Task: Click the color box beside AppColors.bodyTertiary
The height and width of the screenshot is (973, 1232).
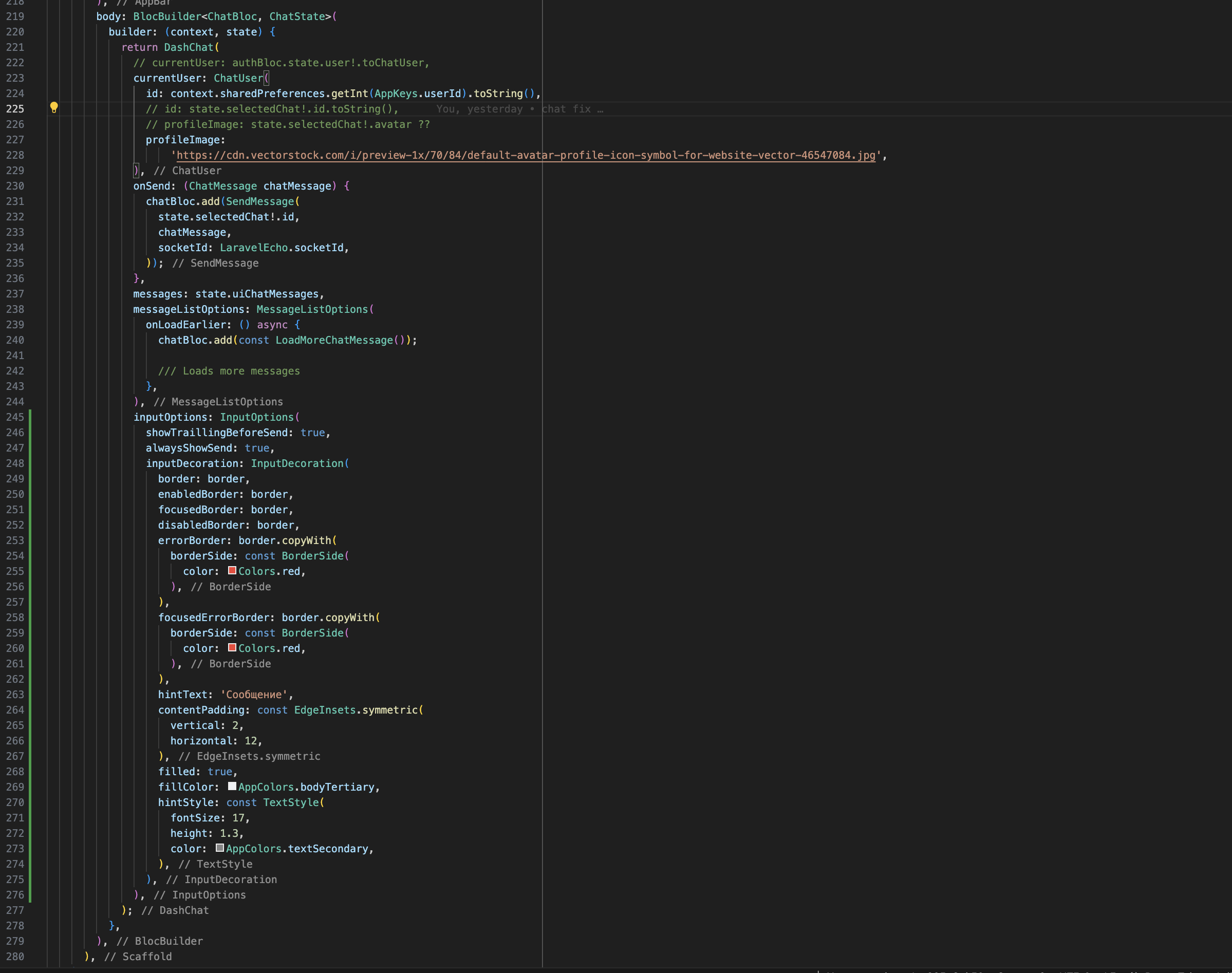Action: point(232,785)
